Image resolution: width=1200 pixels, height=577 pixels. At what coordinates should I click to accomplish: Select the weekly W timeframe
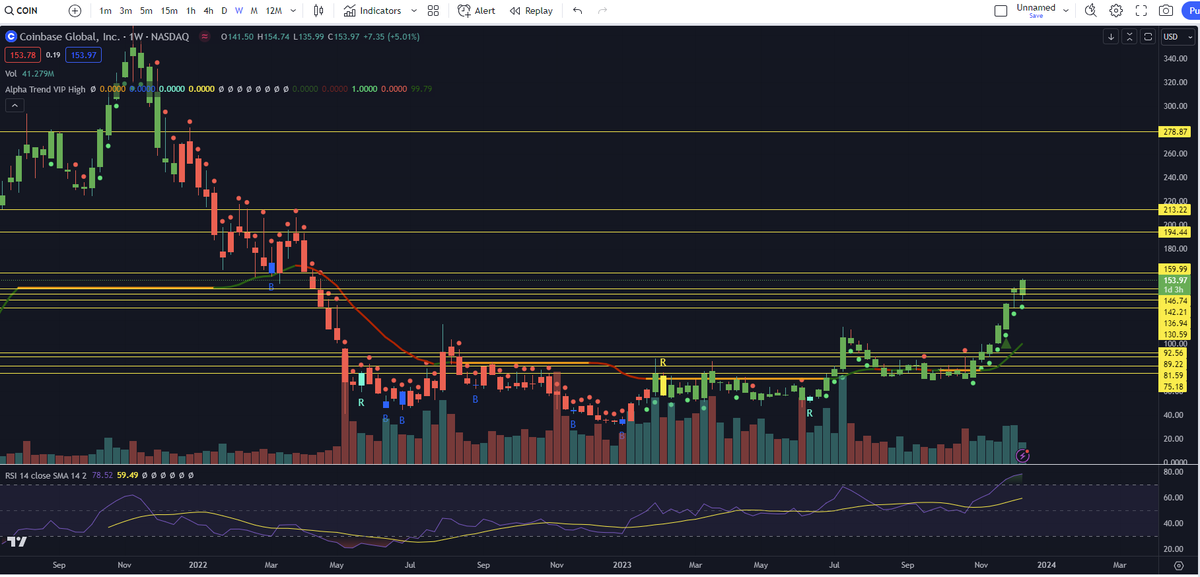(239, 10)
